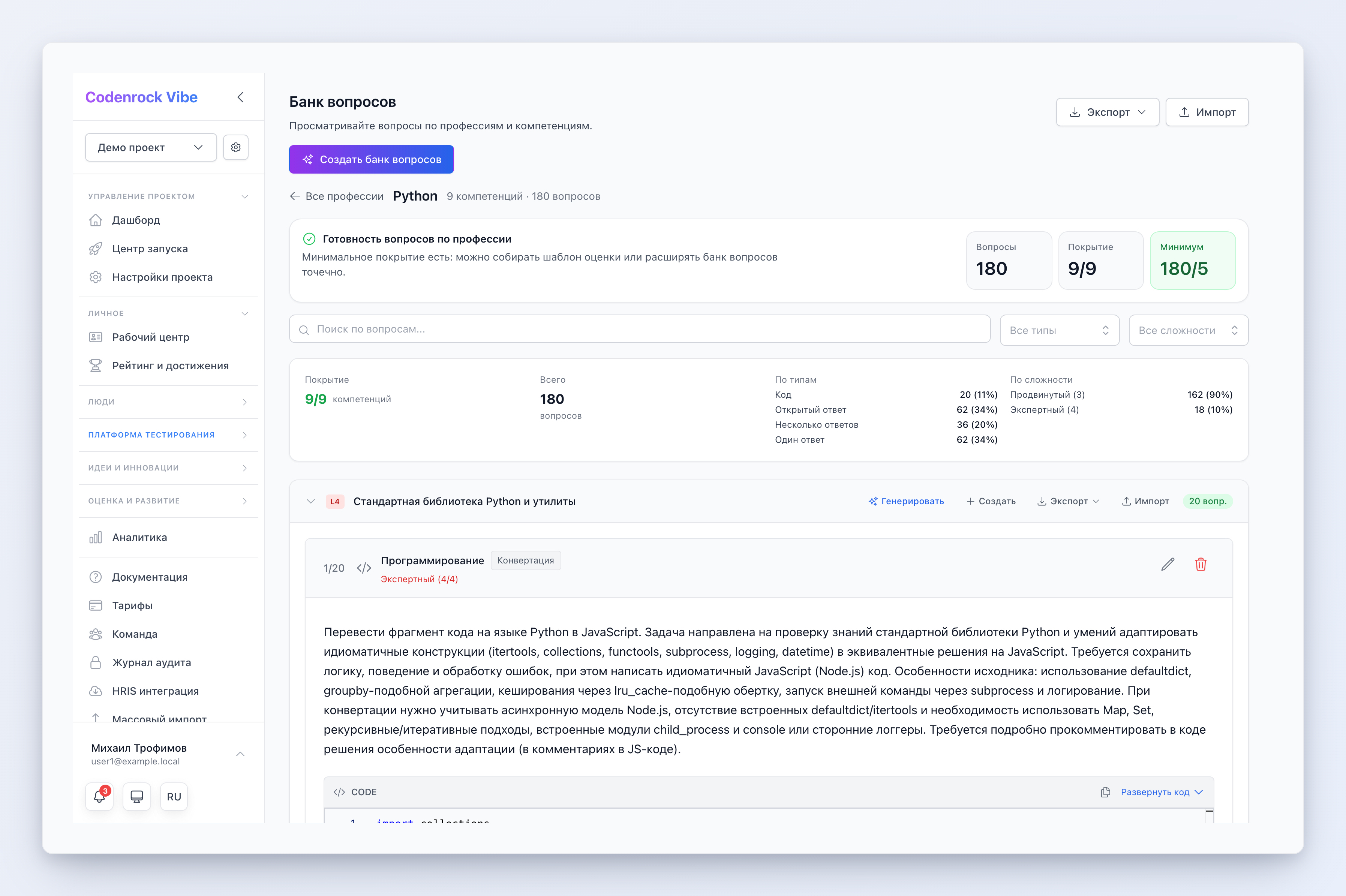Open Журнал аудита

[151, 663]
